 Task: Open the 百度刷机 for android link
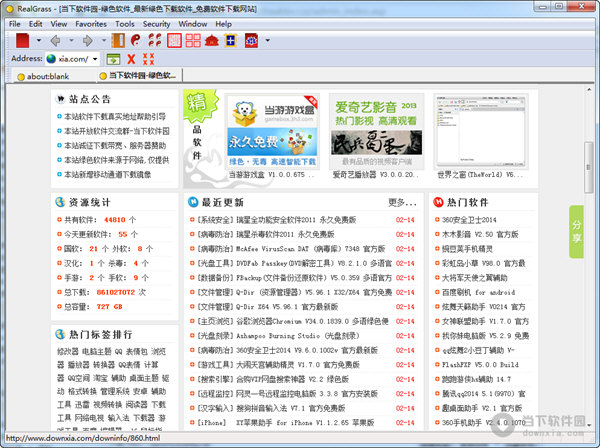[x=478, y=293]
